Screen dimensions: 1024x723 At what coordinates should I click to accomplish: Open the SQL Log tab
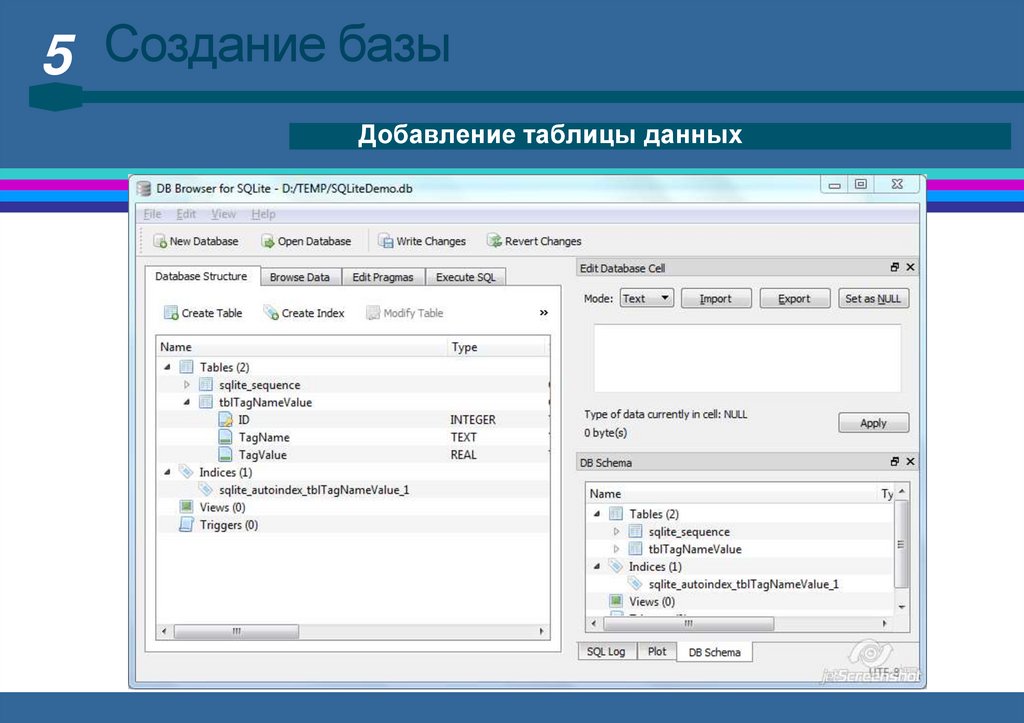(606, 651)
